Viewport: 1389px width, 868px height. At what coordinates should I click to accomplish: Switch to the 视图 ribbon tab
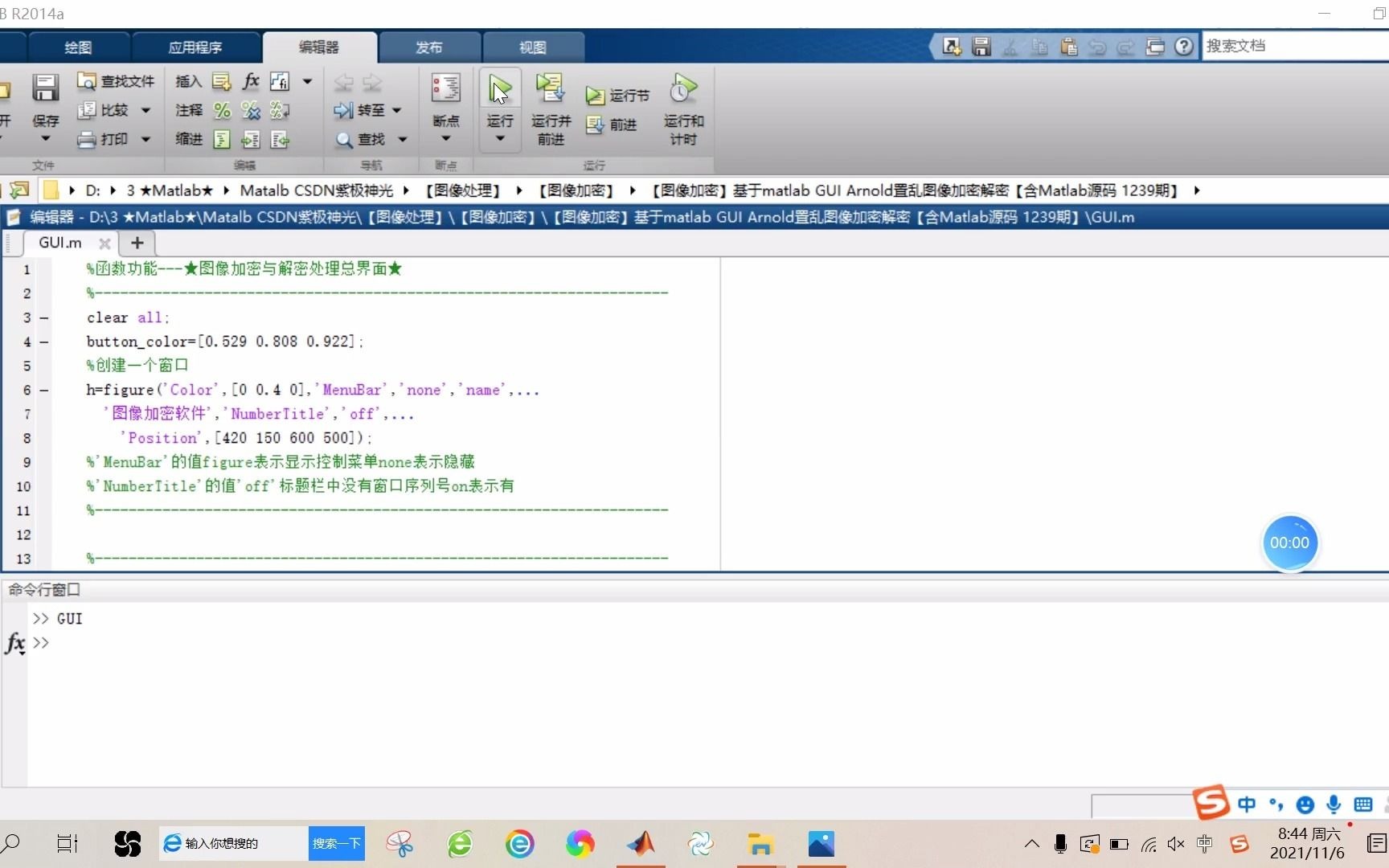[x=533, y=47]
